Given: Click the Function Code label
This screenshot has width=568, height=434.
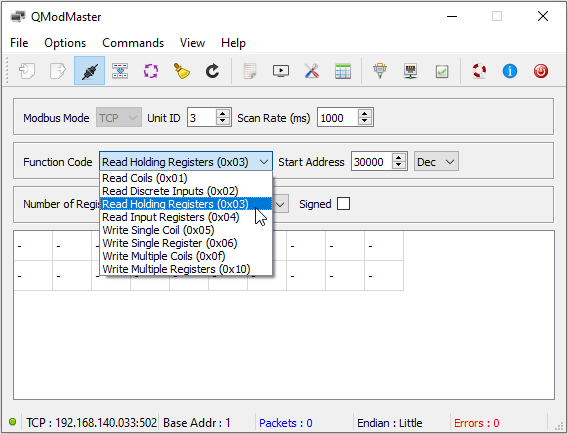Looking at the screenshot, I should 58,162.
